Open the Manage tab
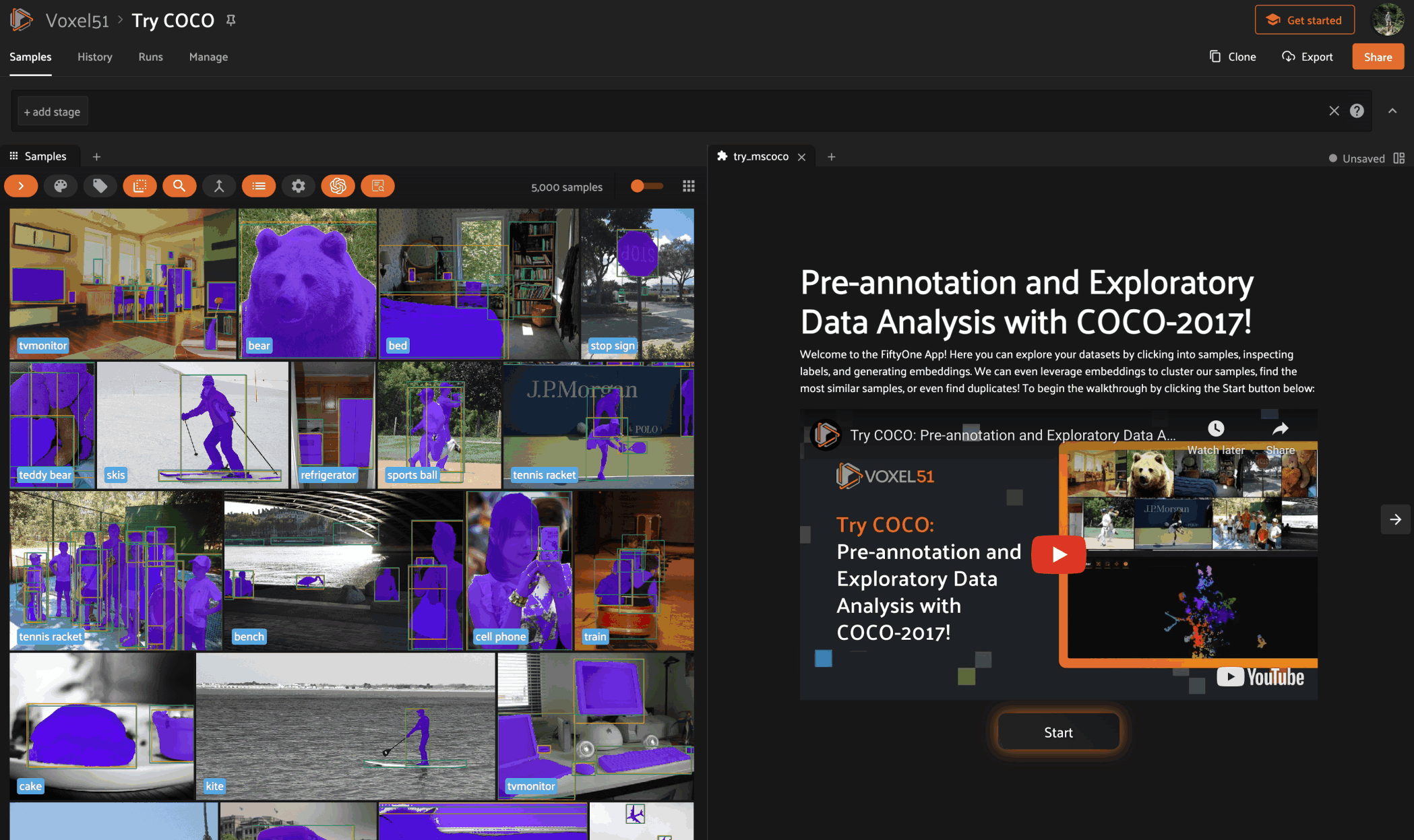 (x=208, y=57)
